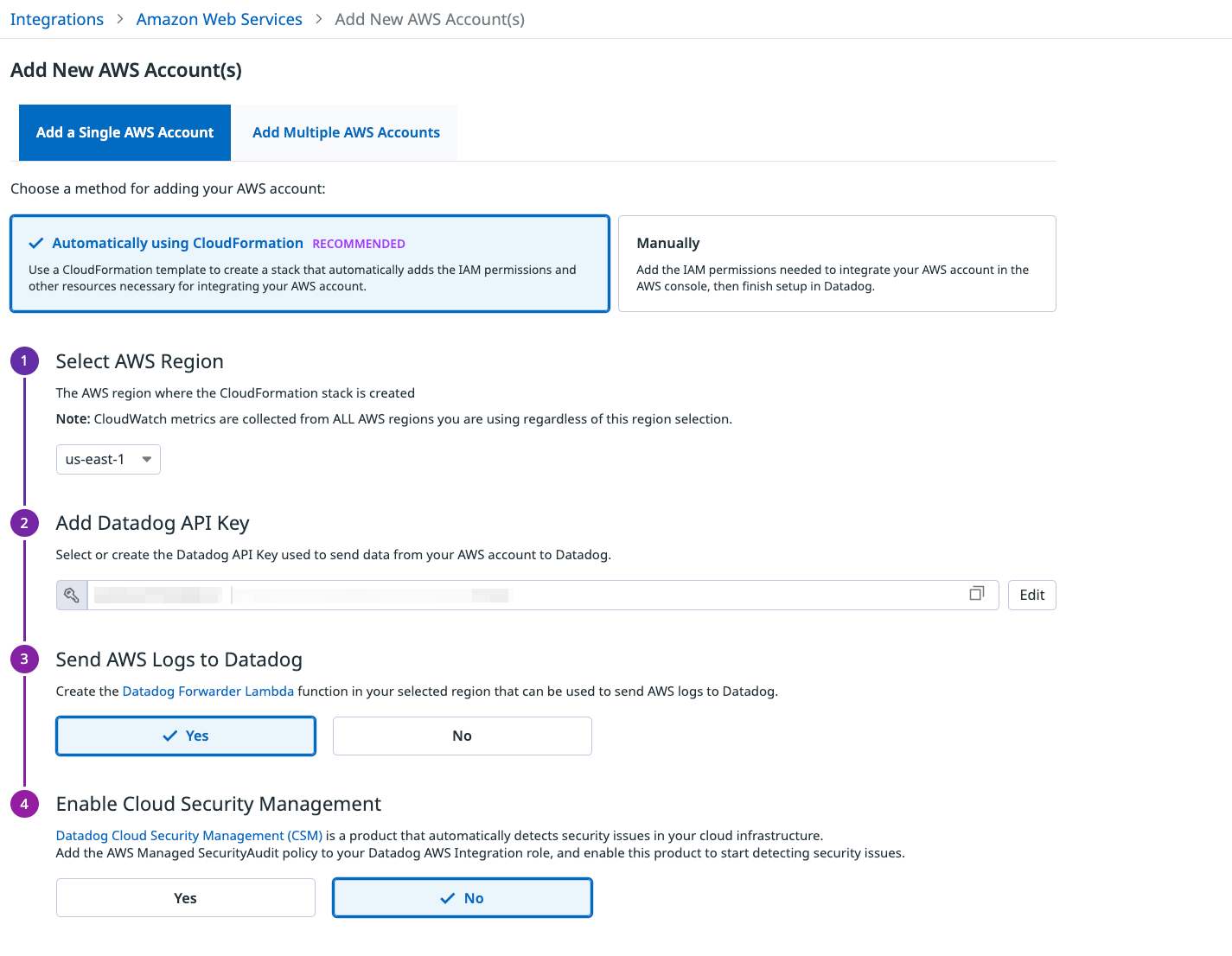Switch to Add Multiple AWS Accounts tab
The image size is (1232, 956).
pos(346,132)
